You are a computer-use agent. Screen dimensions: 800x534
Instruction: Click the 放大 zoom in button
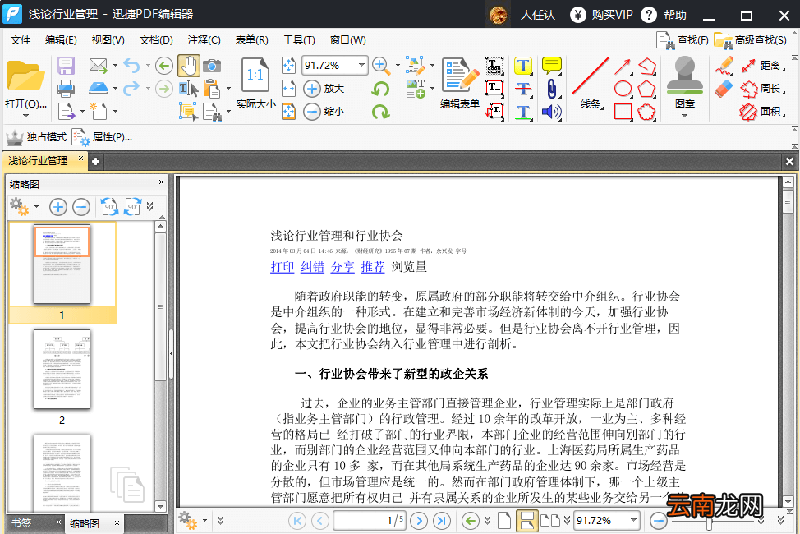(x=324, y=89)
